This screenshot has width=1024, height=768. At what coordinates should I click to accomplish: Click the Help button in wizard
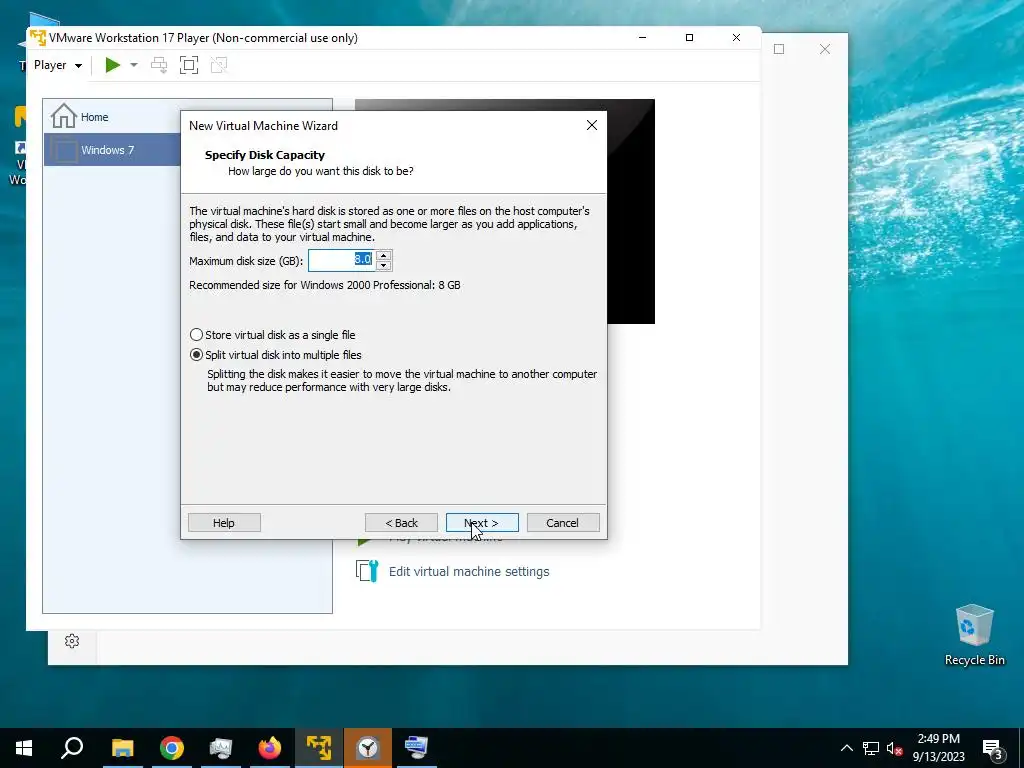[224, 522]
